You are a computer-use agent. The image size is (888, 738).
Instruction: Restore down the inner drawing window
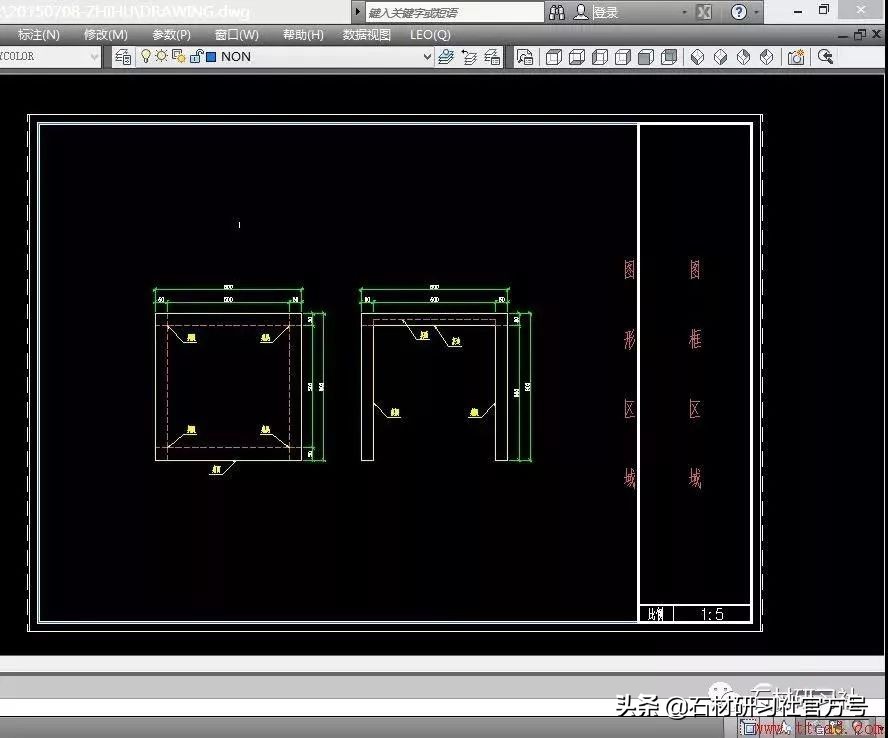pyautogui.click(x=860, y=35)
